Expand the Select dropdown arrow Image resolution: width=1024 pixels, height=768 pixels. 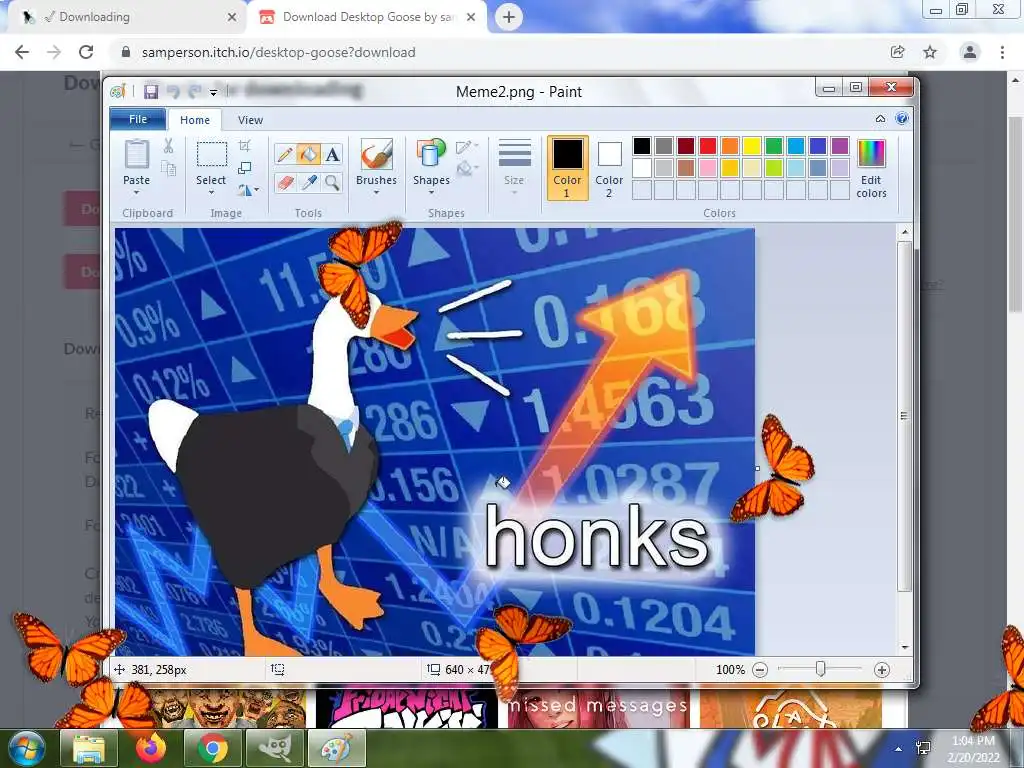point(211,193)
